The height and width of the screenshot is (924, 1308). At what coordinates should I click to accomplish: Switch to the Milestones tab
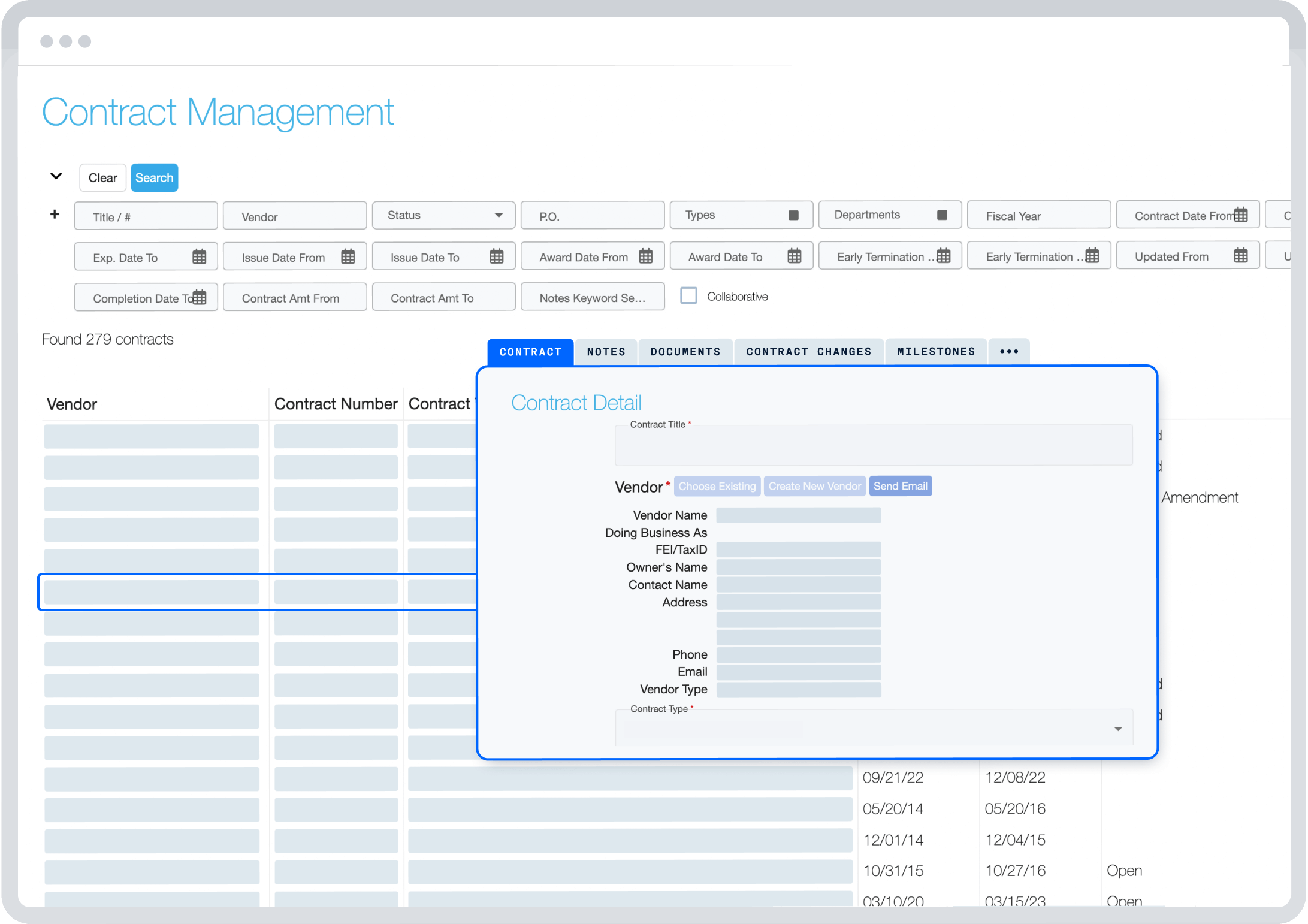(935, 351)
